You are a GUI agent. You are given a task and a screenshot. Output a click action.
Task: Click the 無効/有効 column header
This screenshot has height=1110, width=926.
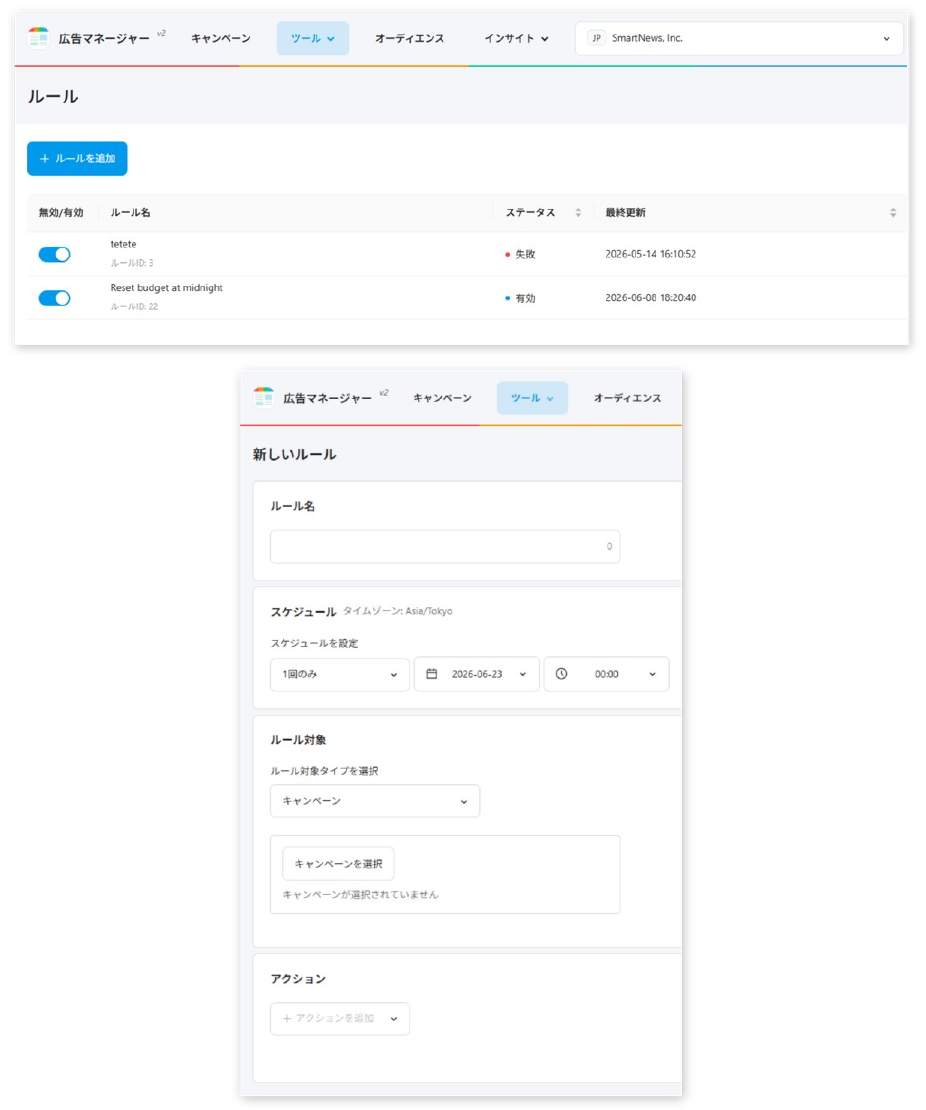pos(61,212)
